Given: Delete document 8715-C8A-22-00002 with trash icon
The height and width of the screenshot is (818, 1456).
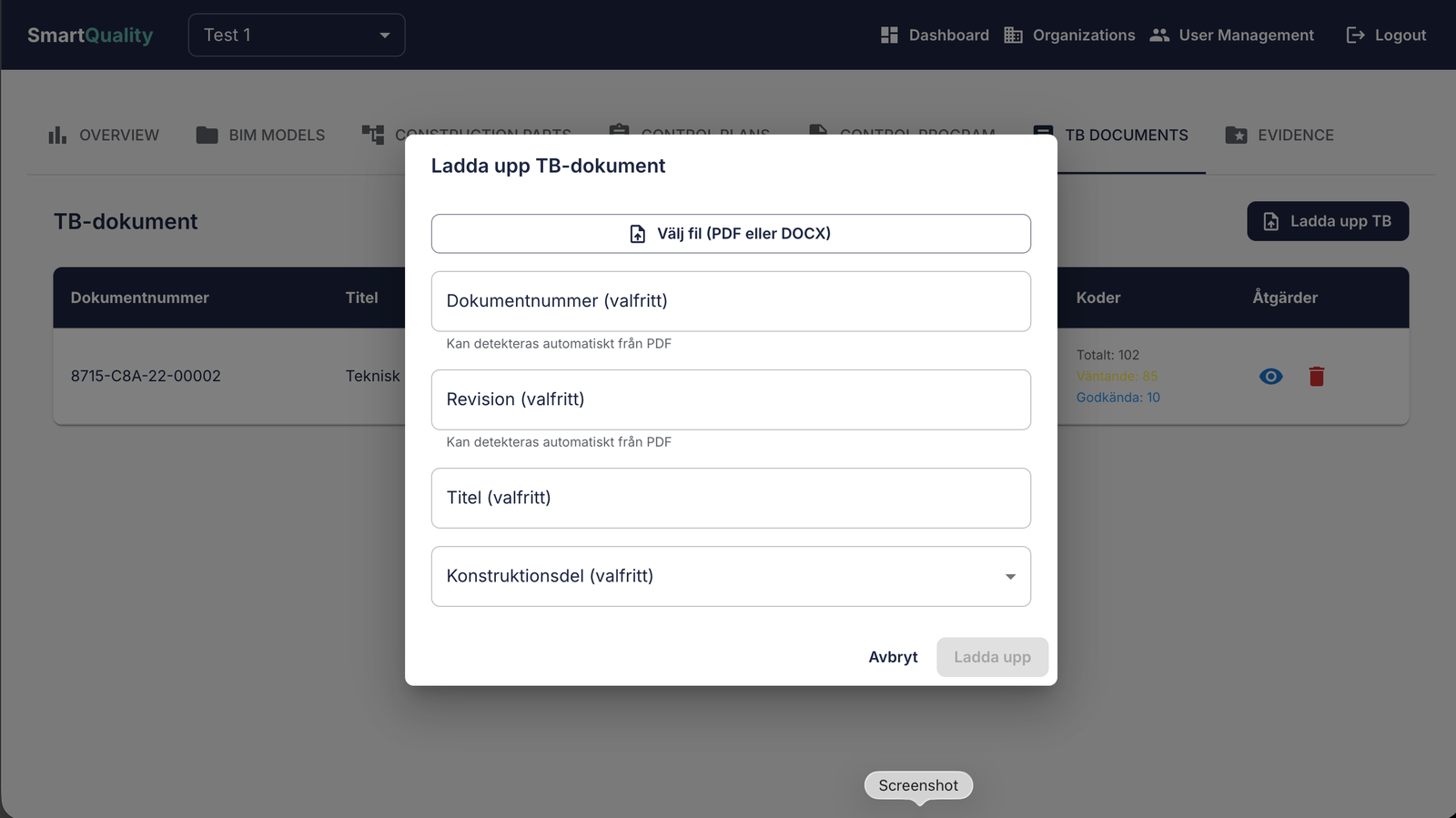Looking at the screenshot, I should (1316, 376).
